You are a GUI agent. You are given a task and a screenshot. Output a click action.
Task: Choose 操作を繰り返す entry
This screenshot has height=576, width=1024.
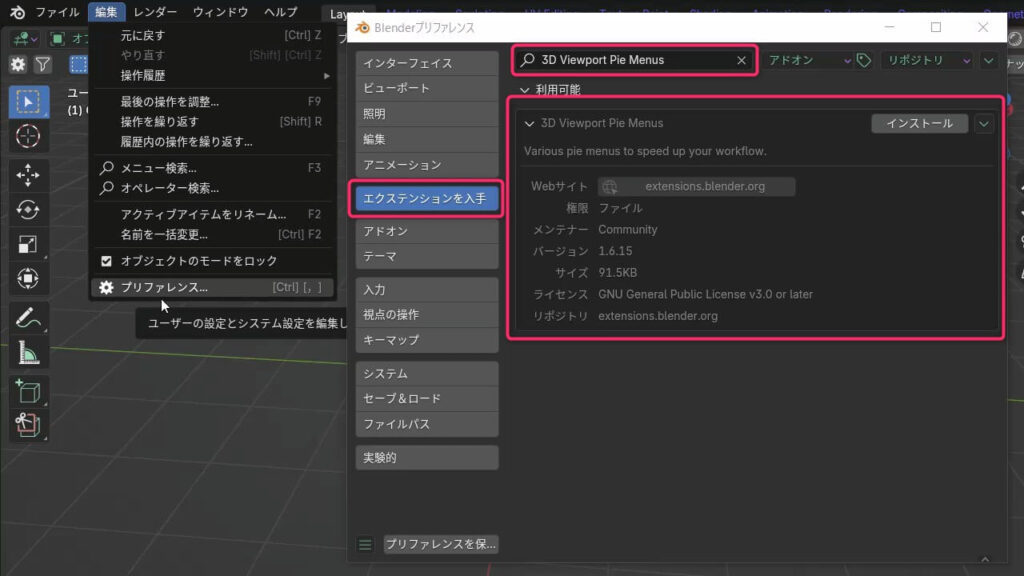pyautogui.click(x=212, y=121)
